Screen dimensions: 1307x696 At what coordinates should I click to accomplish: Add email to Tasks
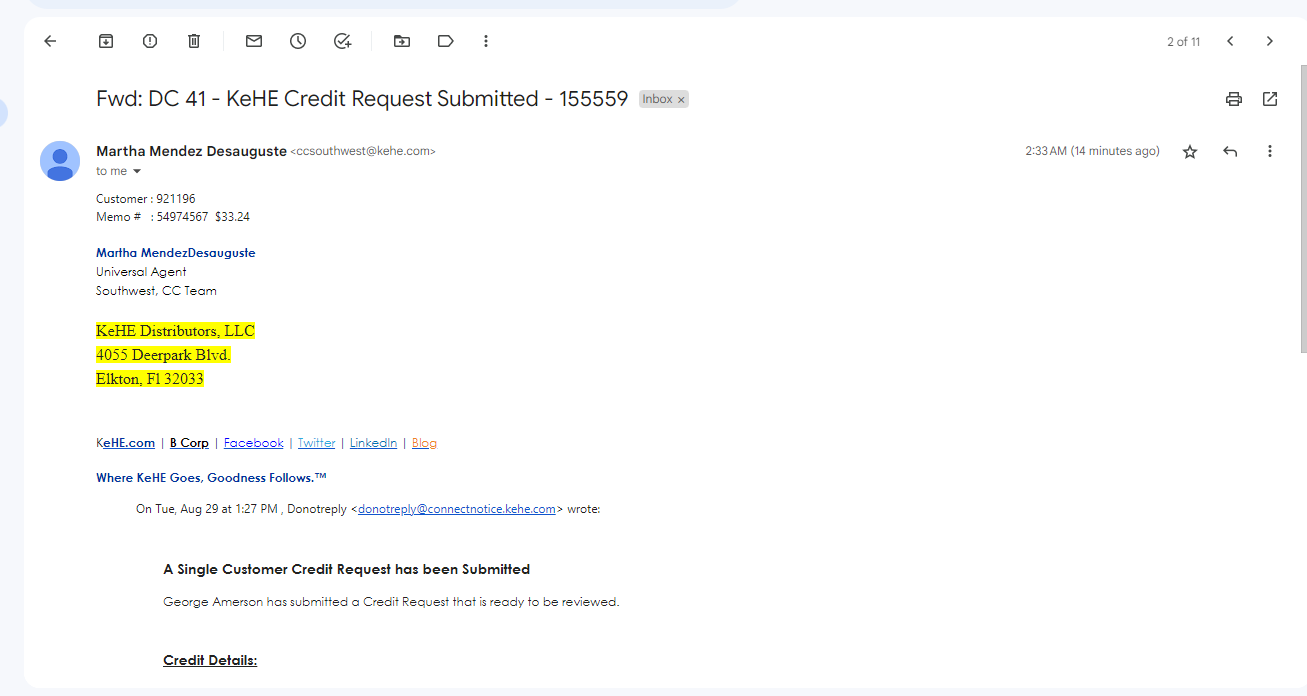tap(342, 41)
